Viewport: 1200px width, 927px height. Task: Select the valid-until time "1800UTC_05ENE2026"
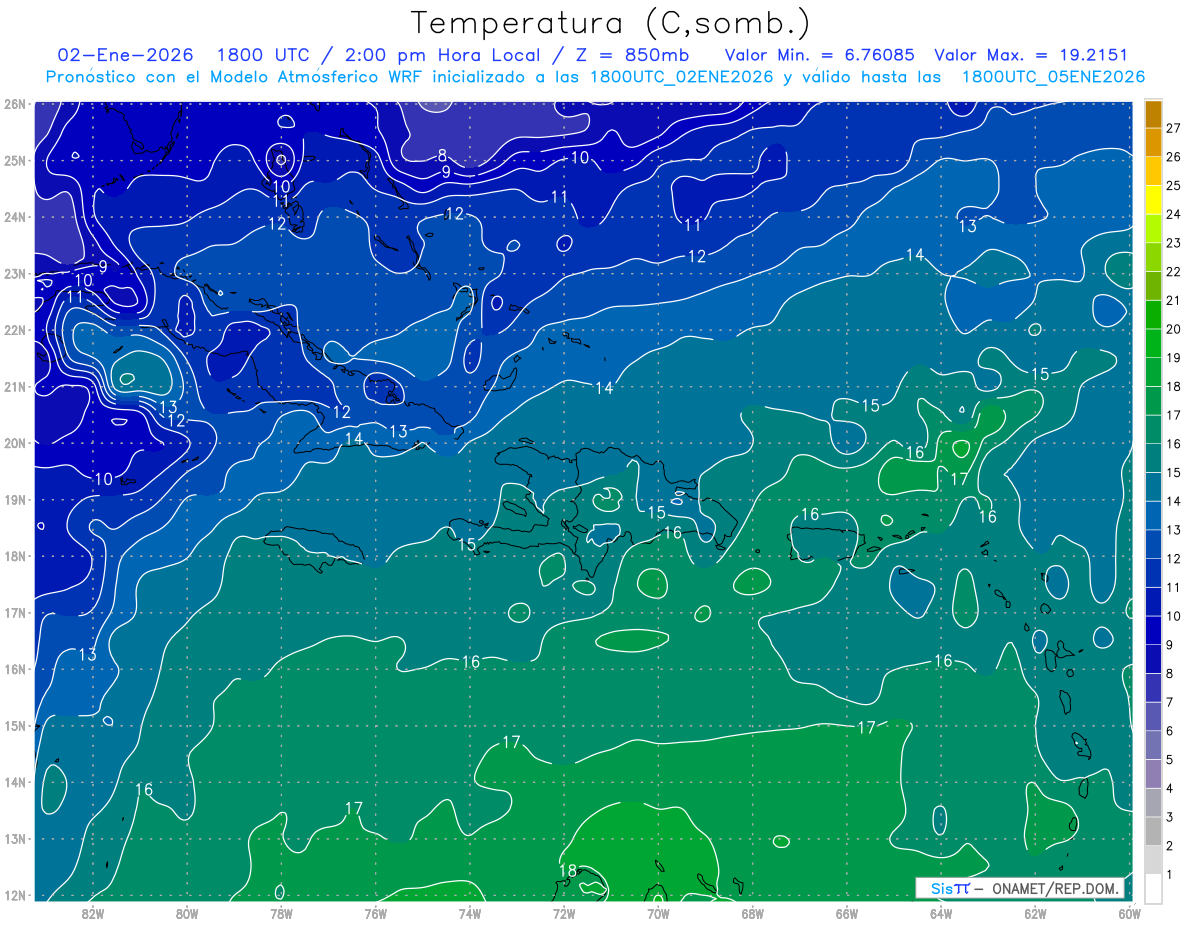point(1053,77)
